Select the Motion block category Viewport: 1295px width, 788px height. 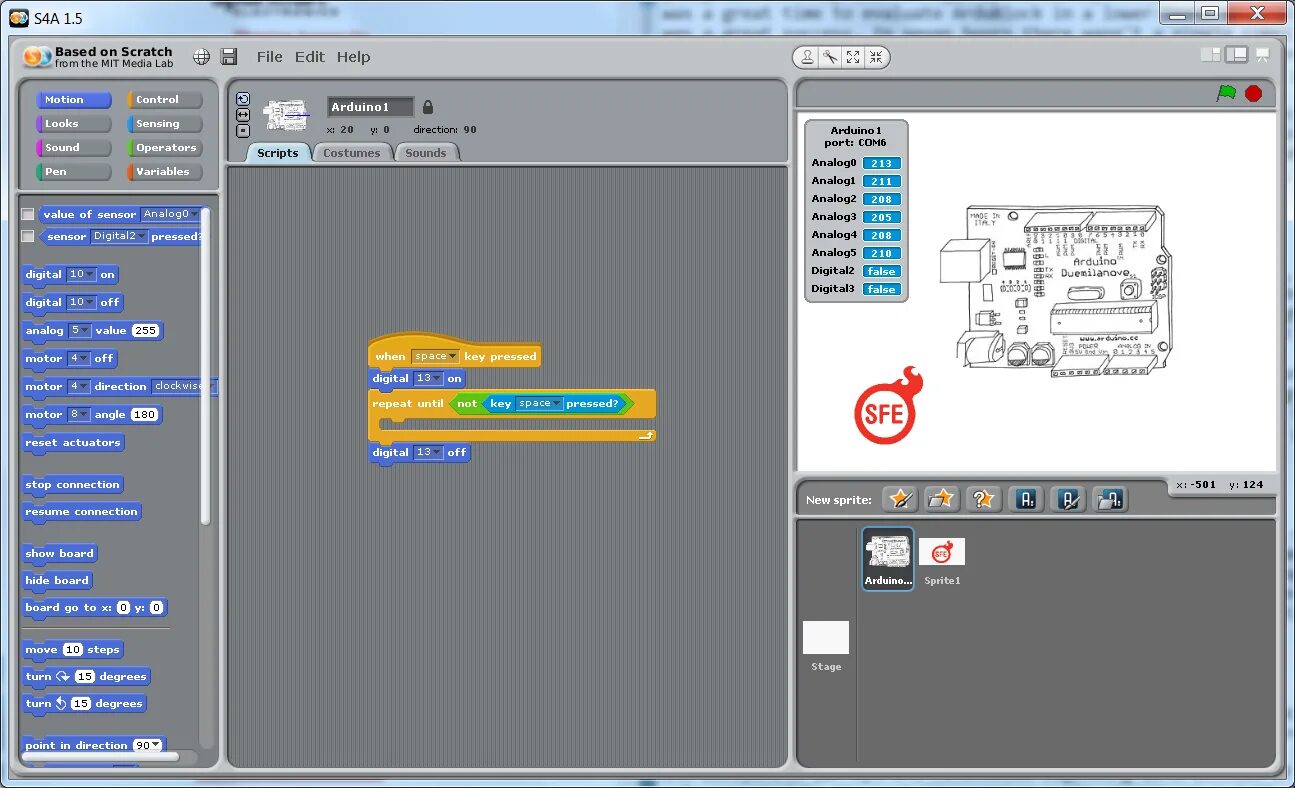click(73, 100)
